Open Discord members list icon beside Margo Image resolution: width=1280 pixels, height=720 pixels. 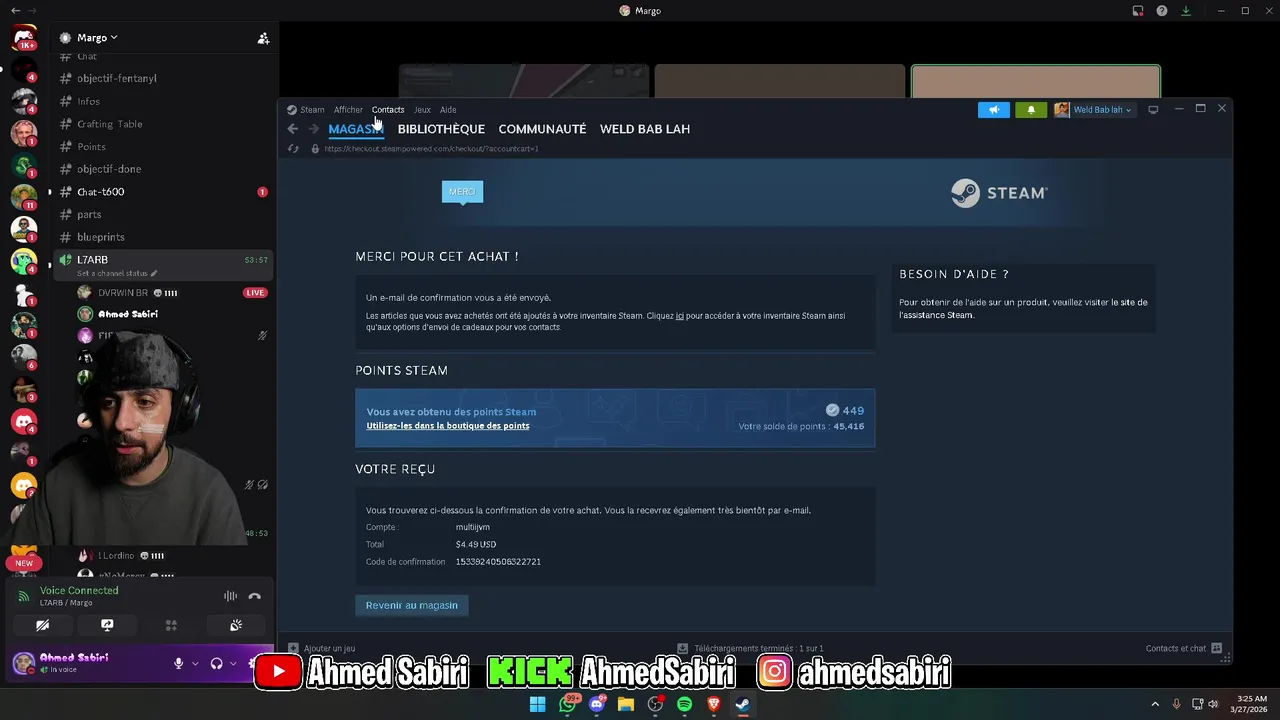click(x=263, y=38)
